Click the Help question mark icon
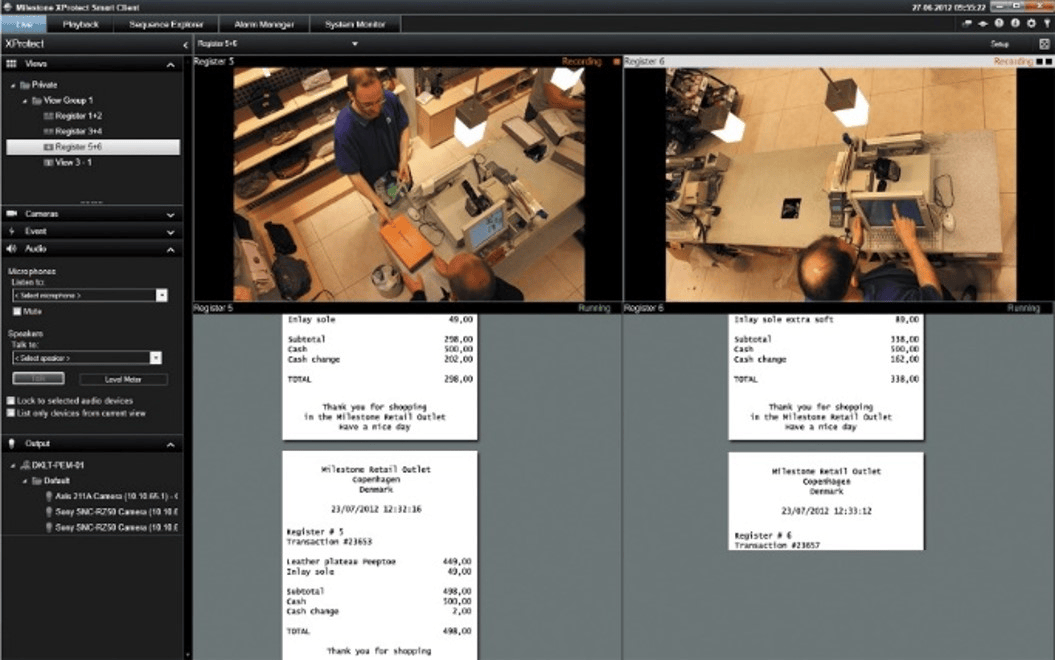Image resolution: width=1055 pixels, height=660 pixels. pyautogui.click(x=999, y=23)
